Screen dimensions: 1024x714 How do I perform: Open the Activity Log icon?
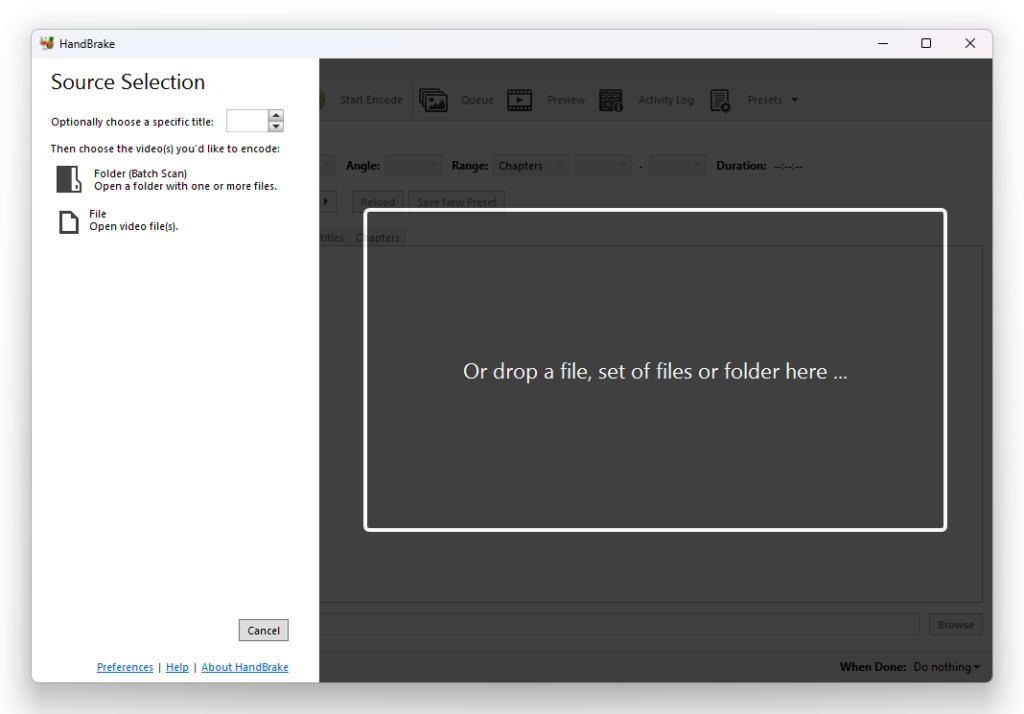tap(611, 100)
